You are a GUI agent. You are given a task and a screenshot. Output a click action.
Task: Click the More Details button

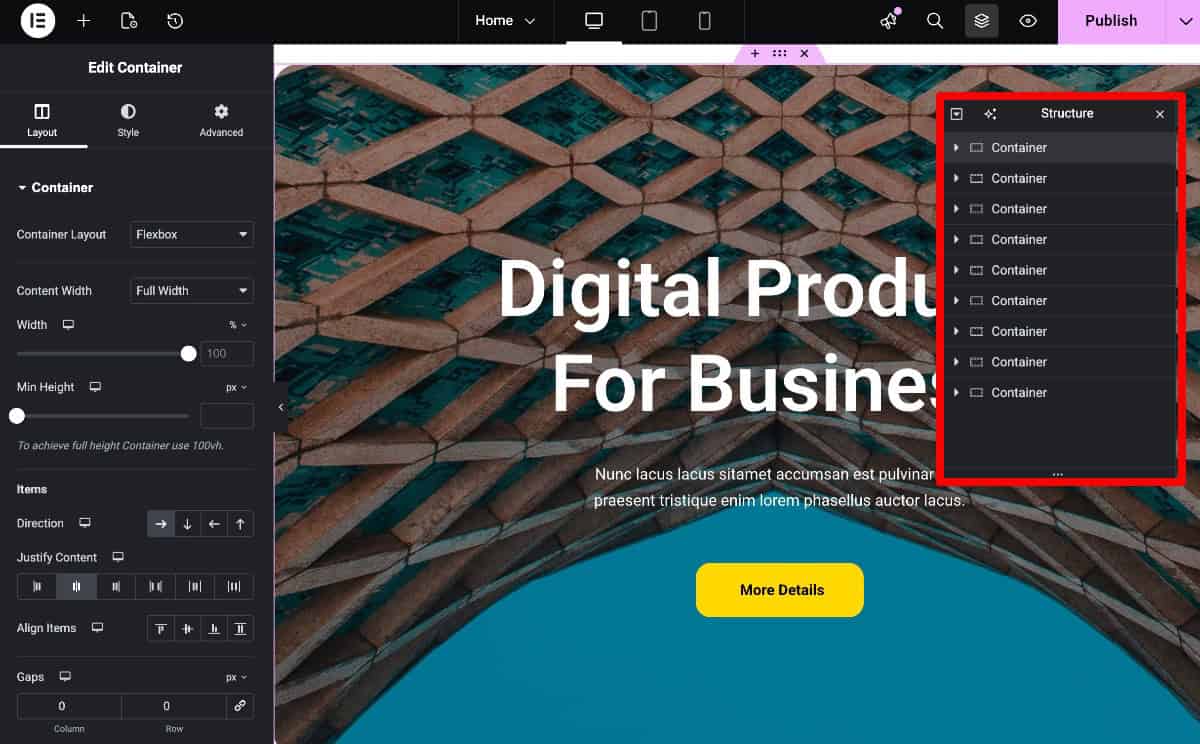(780, 590)
